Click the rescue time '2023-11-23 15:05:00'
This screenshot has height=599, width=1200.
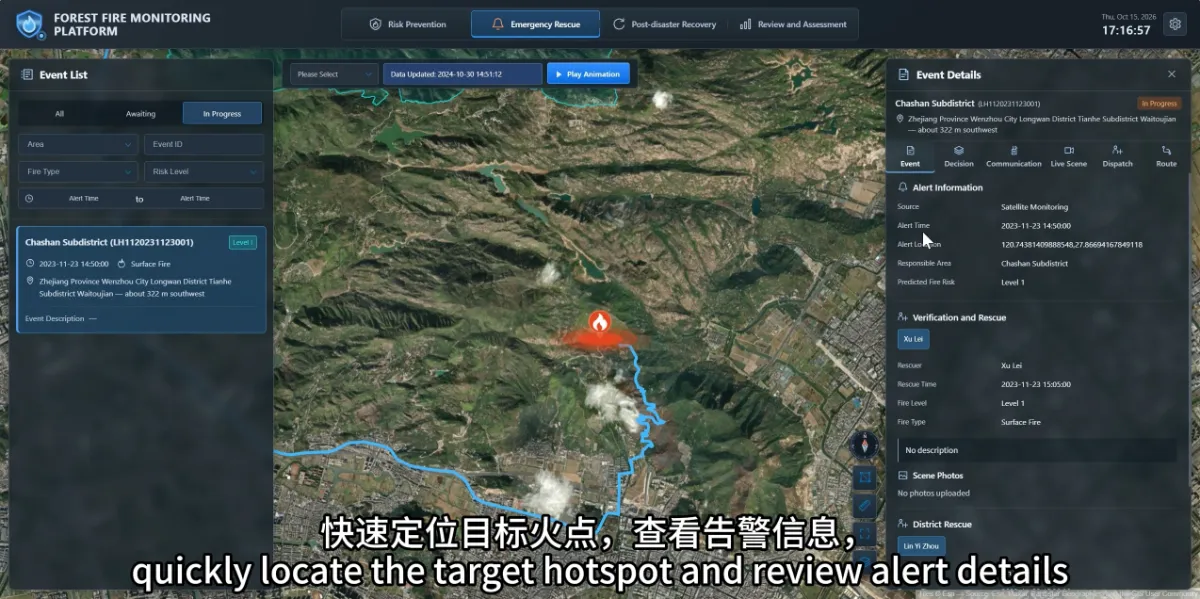point(1035,384)
